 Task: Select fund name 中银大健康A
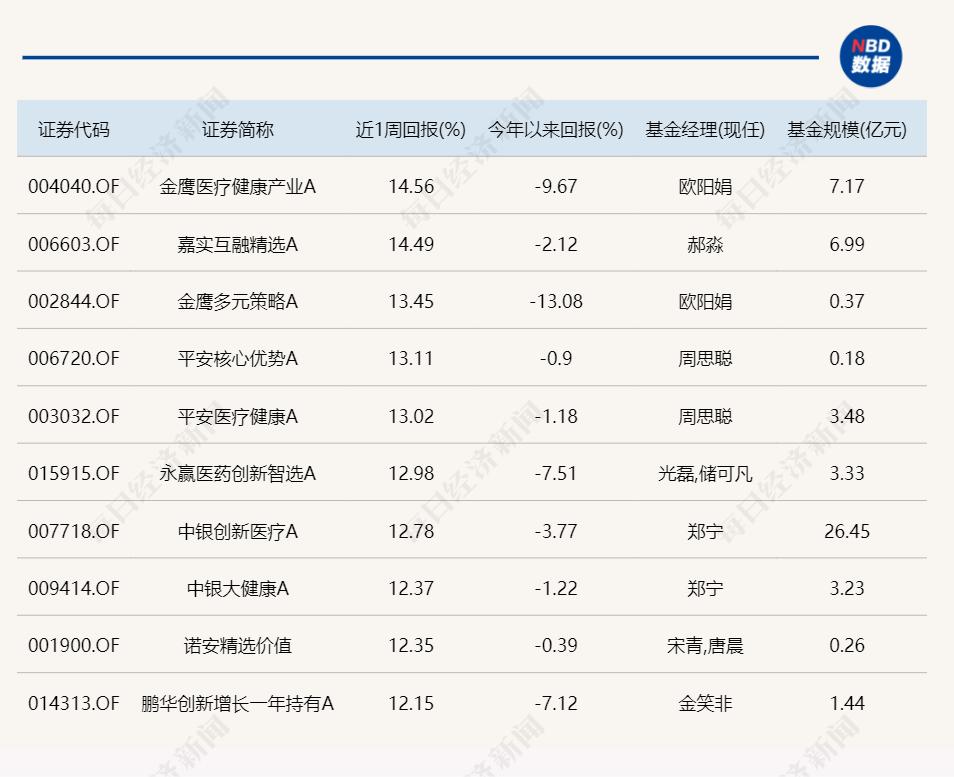tap(237, 589)
